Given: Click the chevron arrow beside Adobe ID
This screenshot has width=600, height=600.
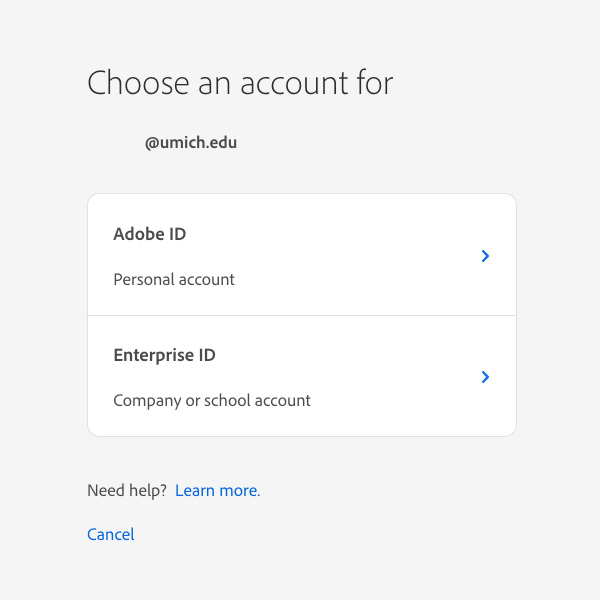Looking at the screenshot, I should pyautogui.click(x=485, y=256).
